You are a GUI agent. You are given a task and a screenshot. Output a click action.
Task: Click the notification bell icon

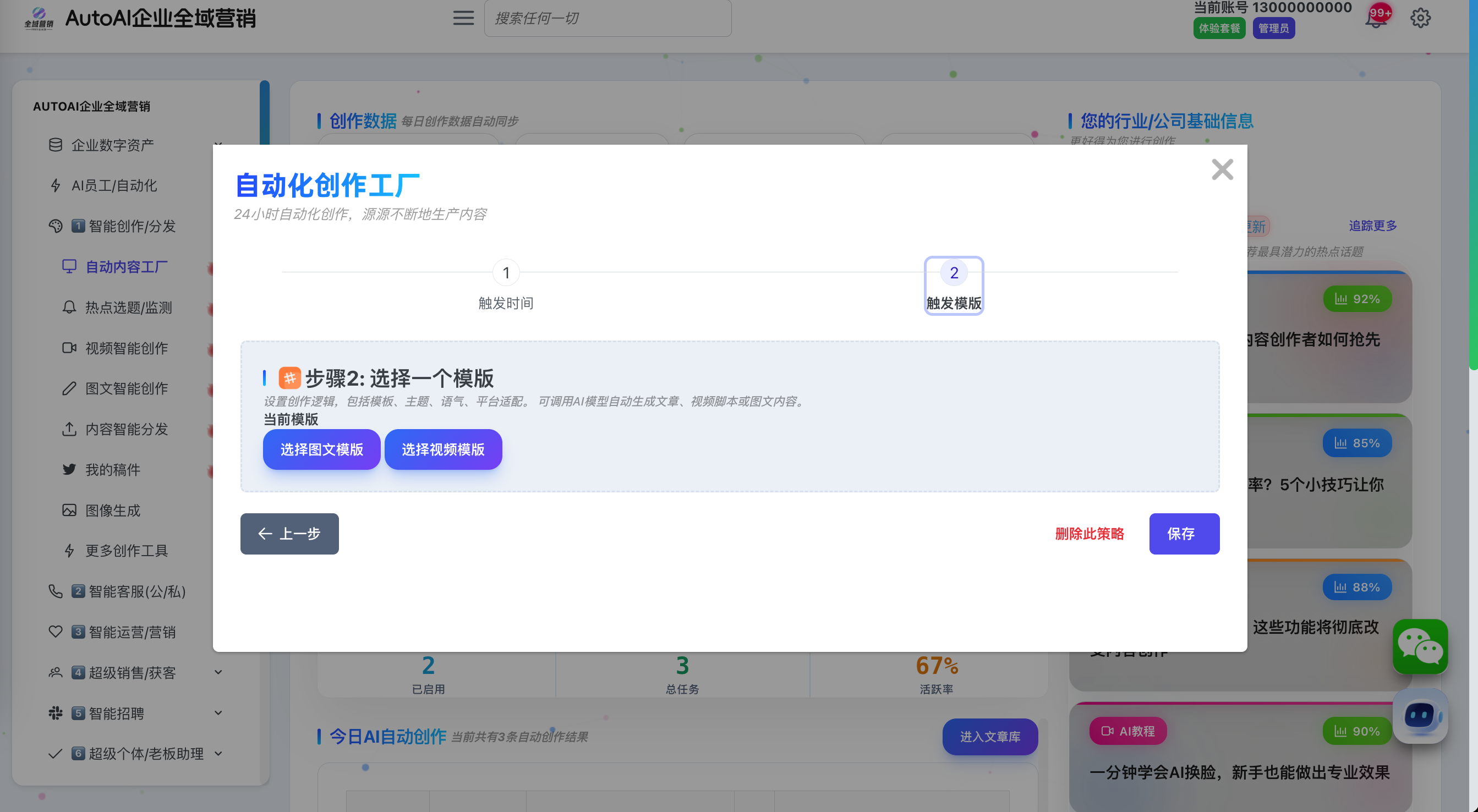(1375, 19)
